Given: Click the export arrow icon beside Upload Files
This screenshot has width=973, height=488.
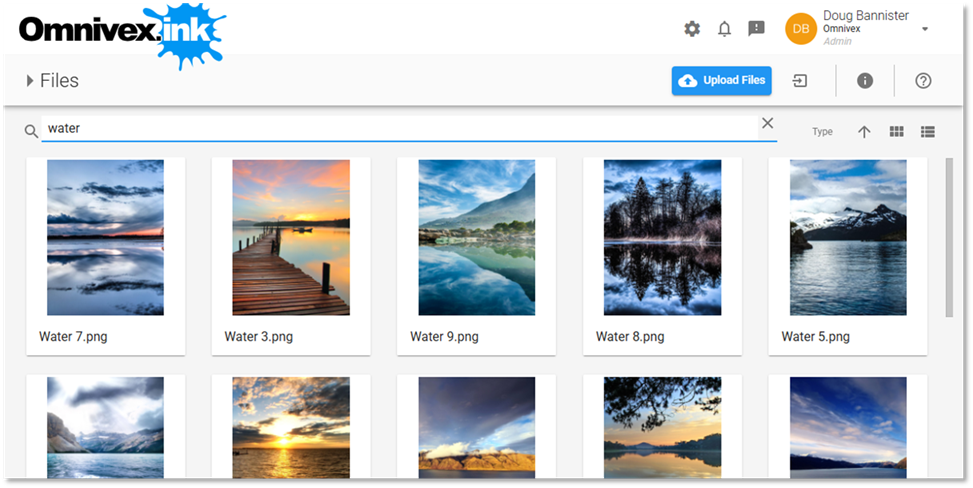Looking at the screenshot, I should pos(800,81).
